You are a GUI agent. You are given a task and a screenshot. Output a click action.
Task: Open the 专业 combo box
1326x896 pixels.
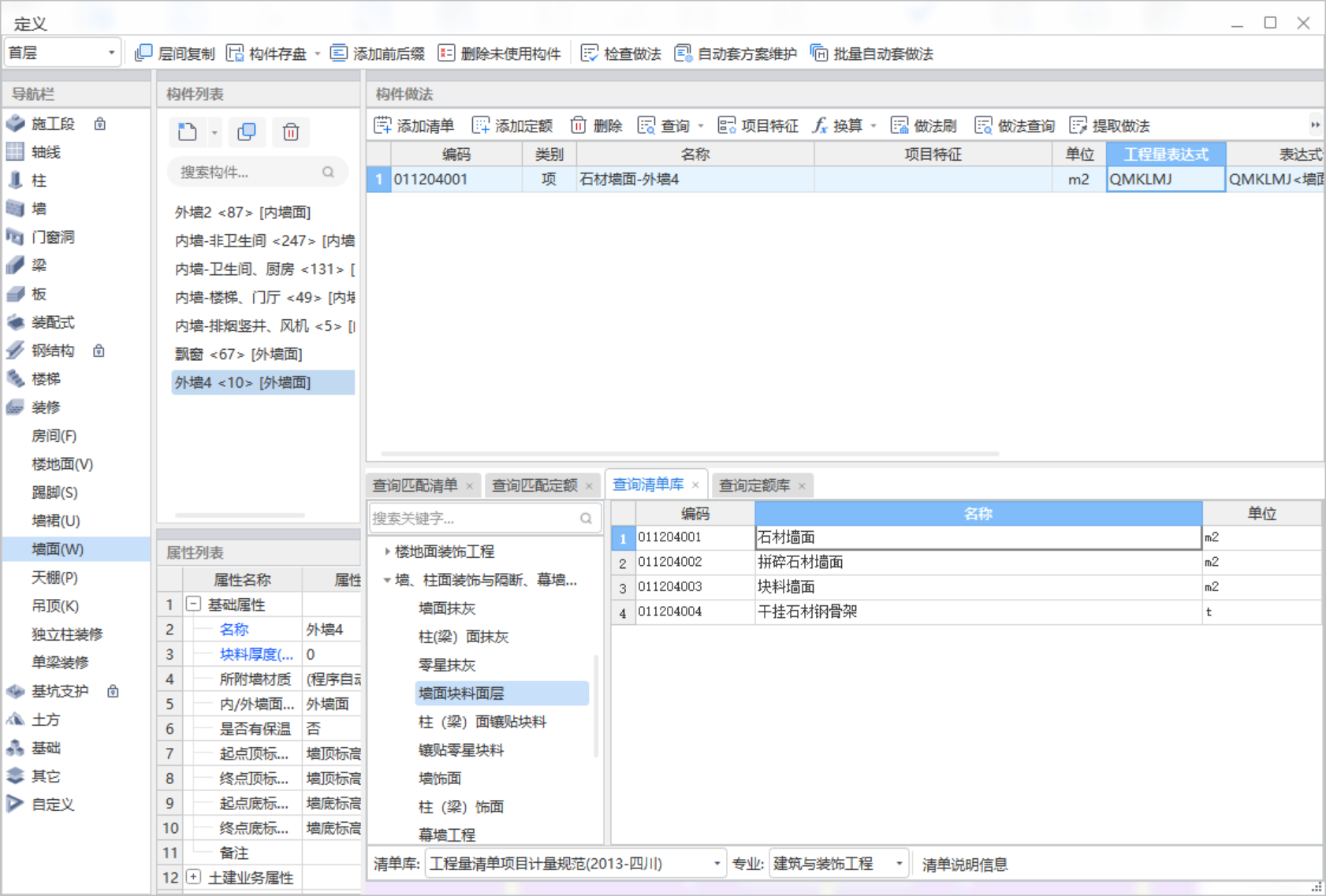point(838,864)
